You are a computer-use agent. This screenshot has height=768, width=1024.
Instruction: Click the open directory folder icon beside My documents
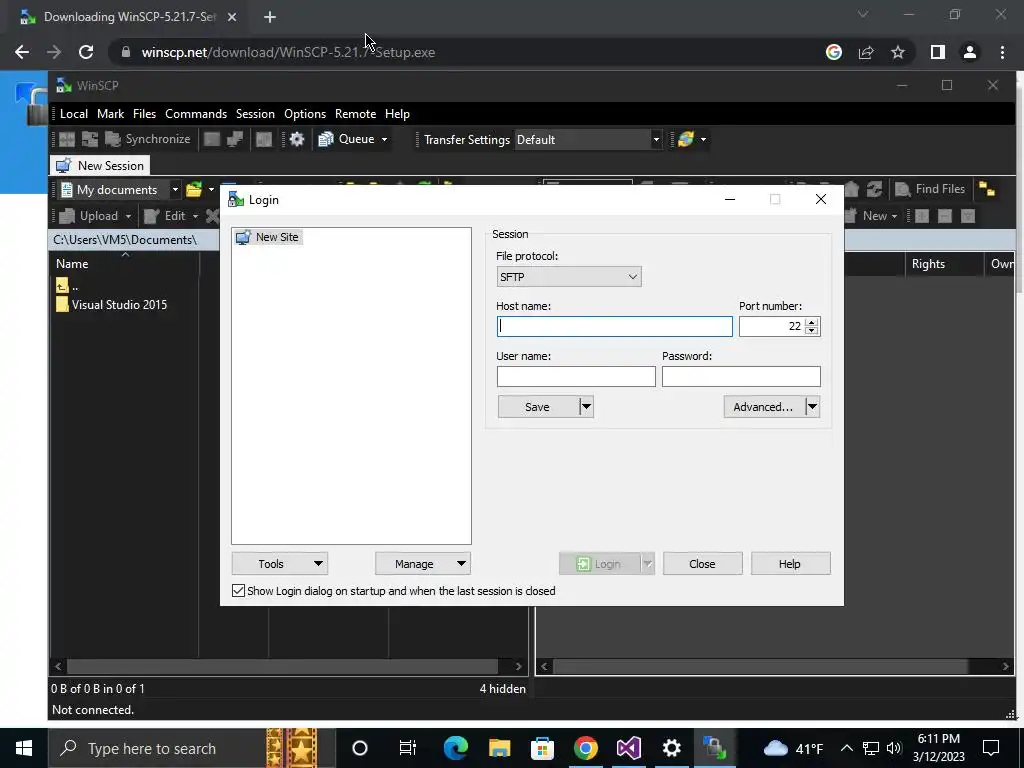(x=194, y=189)
